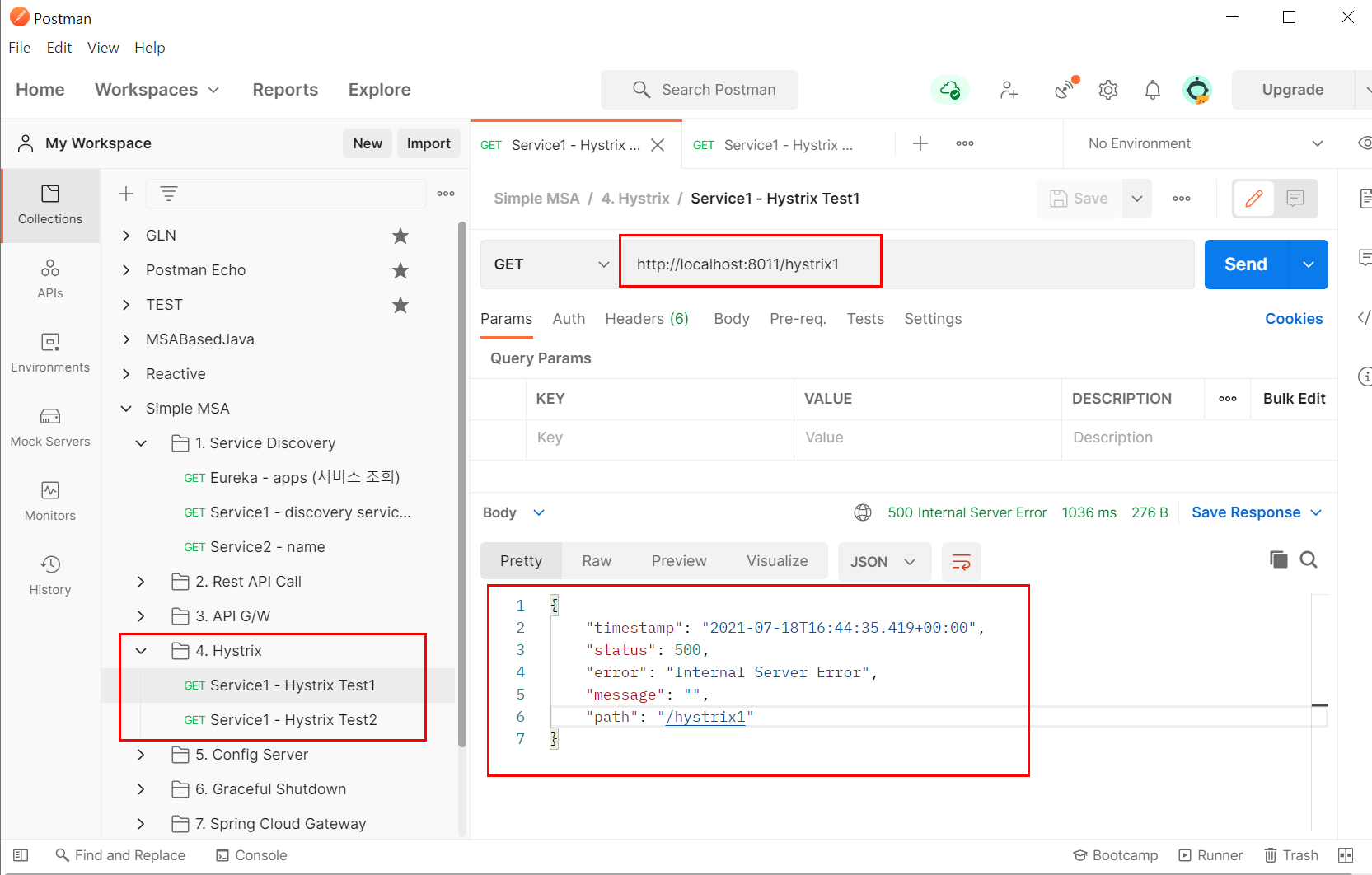
Task: Open collections panel more options menu
Action: click(446, 194)
